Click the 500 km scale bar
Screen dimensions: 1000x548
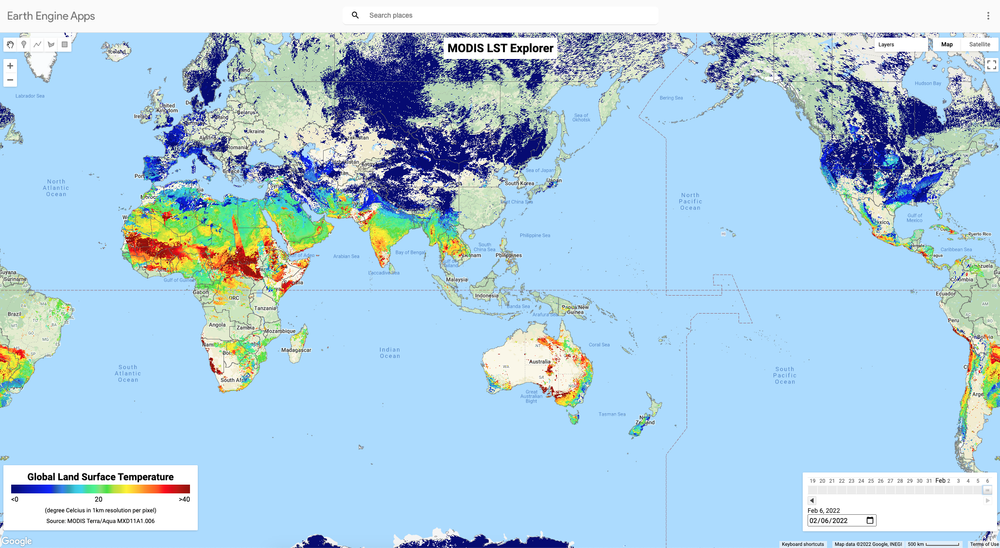pyautogui.click(x=934, y=544)
